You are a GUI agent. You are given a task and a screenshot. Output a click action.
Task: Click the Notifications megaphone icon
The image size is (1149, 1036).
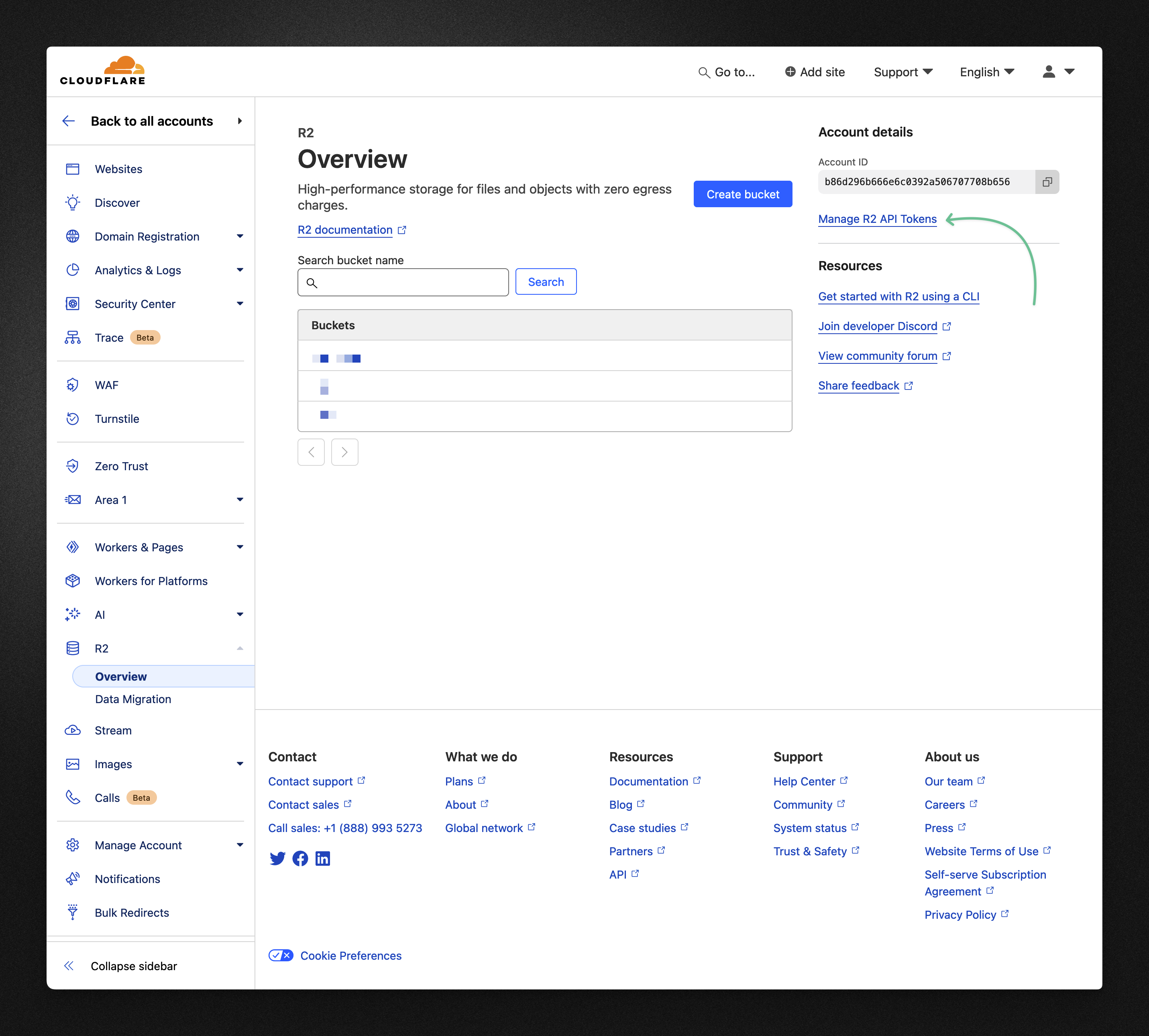[x=73, y=878]
